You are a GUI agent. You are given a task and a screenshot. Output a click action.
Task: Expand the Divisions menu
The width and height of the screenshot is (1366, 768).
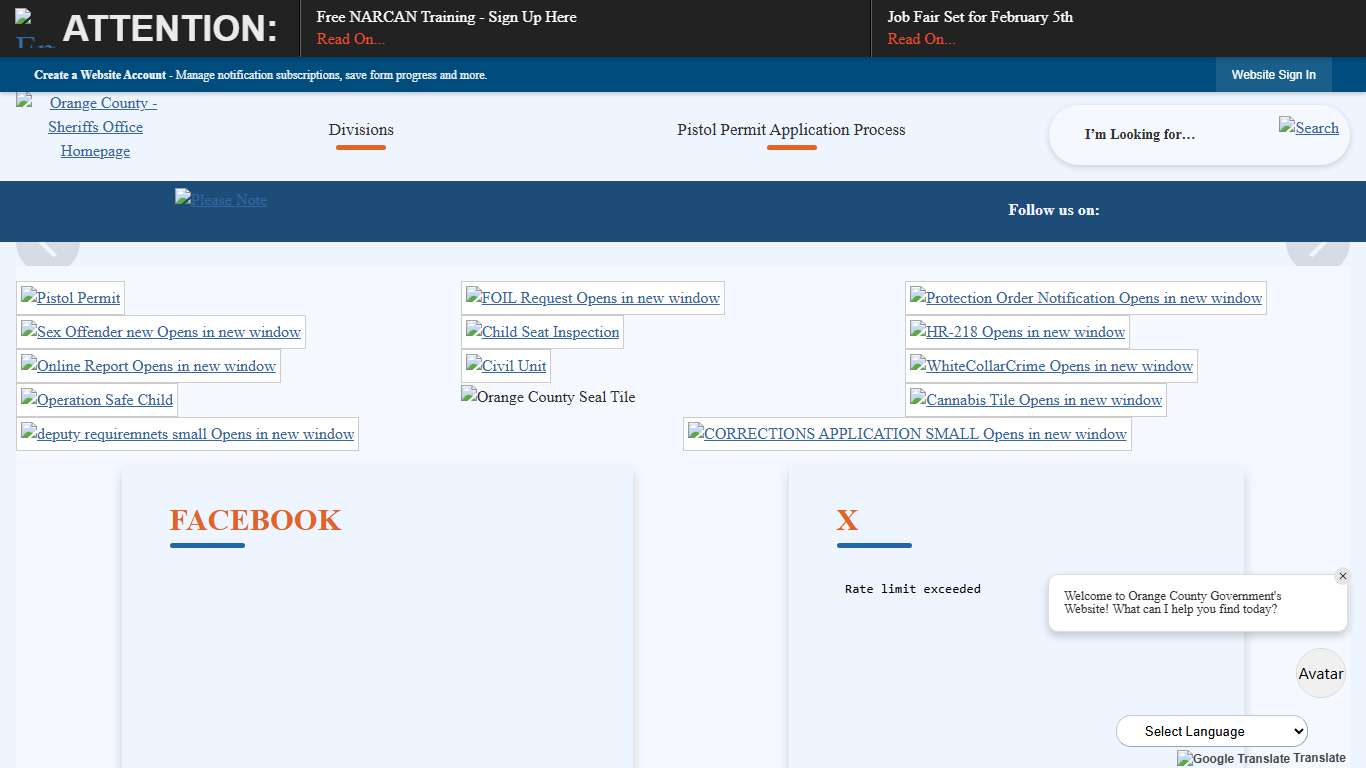[x=361, y=130]
